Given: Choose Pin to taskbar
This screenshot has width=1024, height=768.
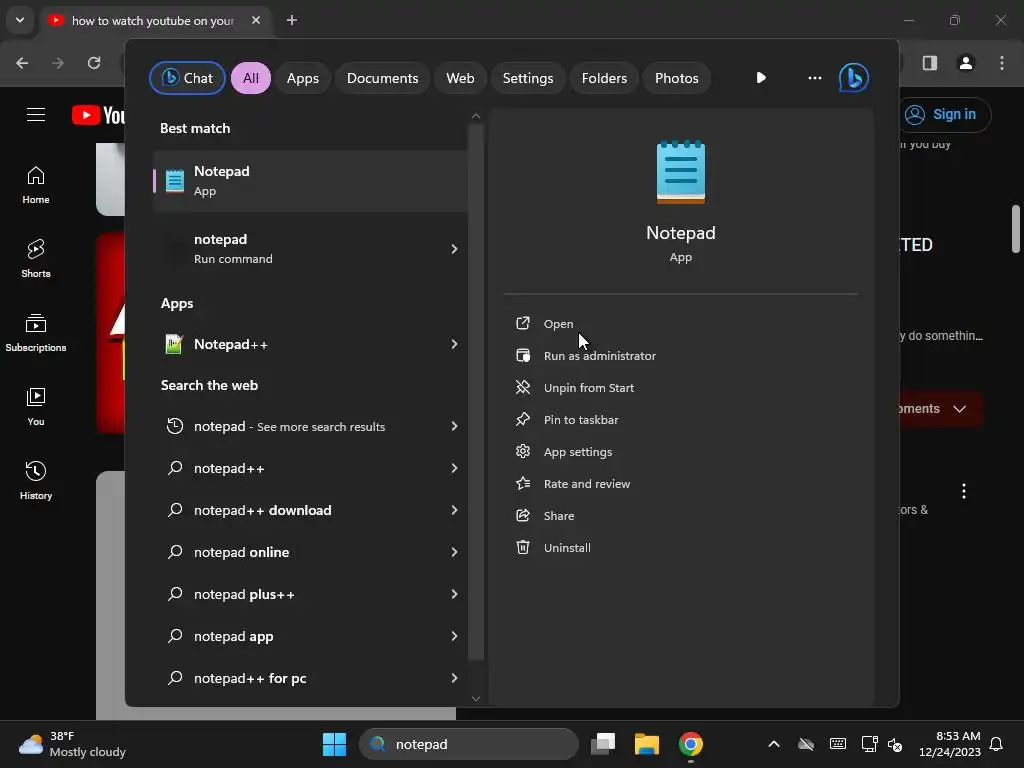Looking at the screenshot, I should click(581, 420).
